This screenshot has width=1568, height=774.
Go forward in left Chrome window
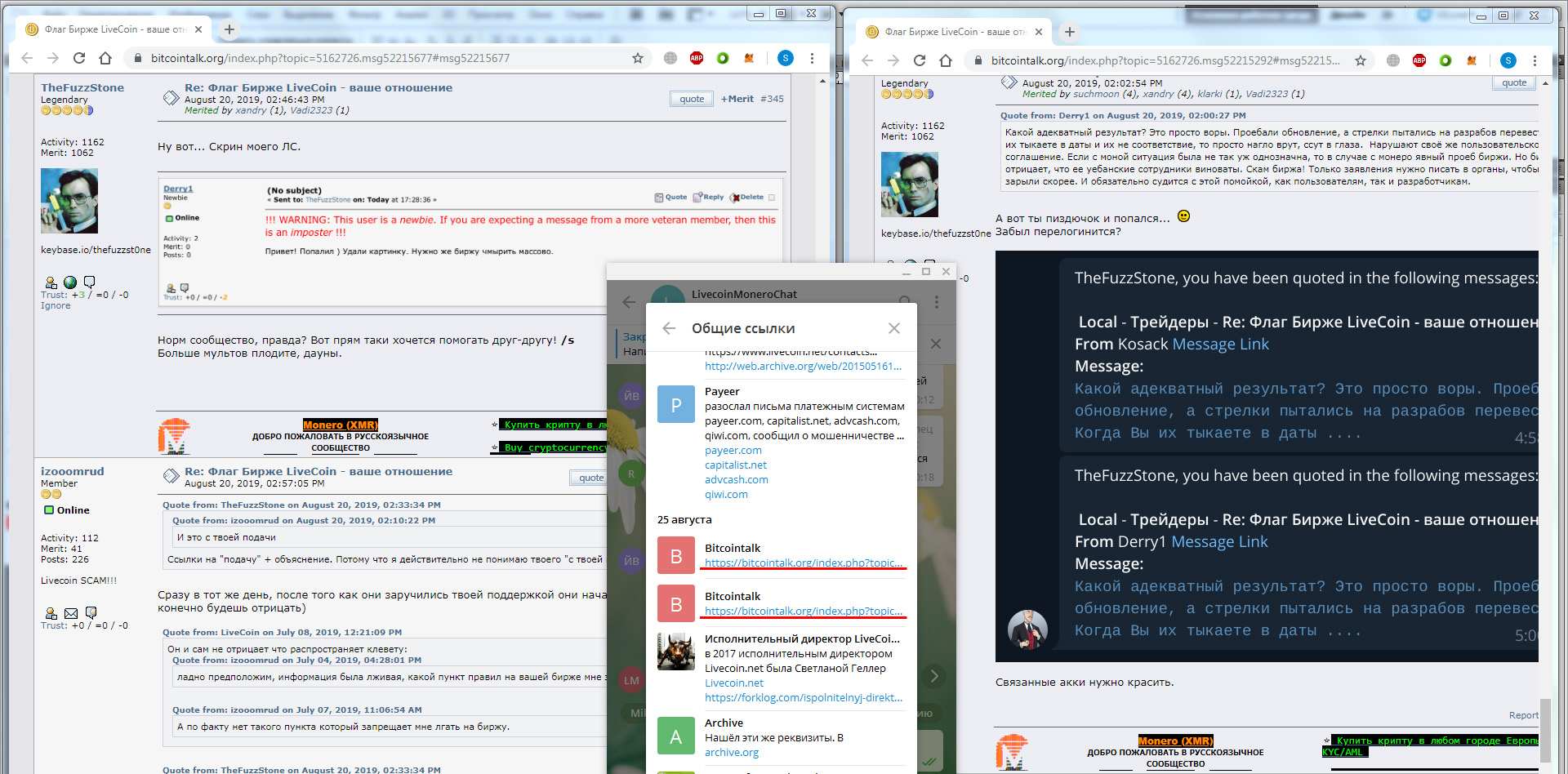53,58
